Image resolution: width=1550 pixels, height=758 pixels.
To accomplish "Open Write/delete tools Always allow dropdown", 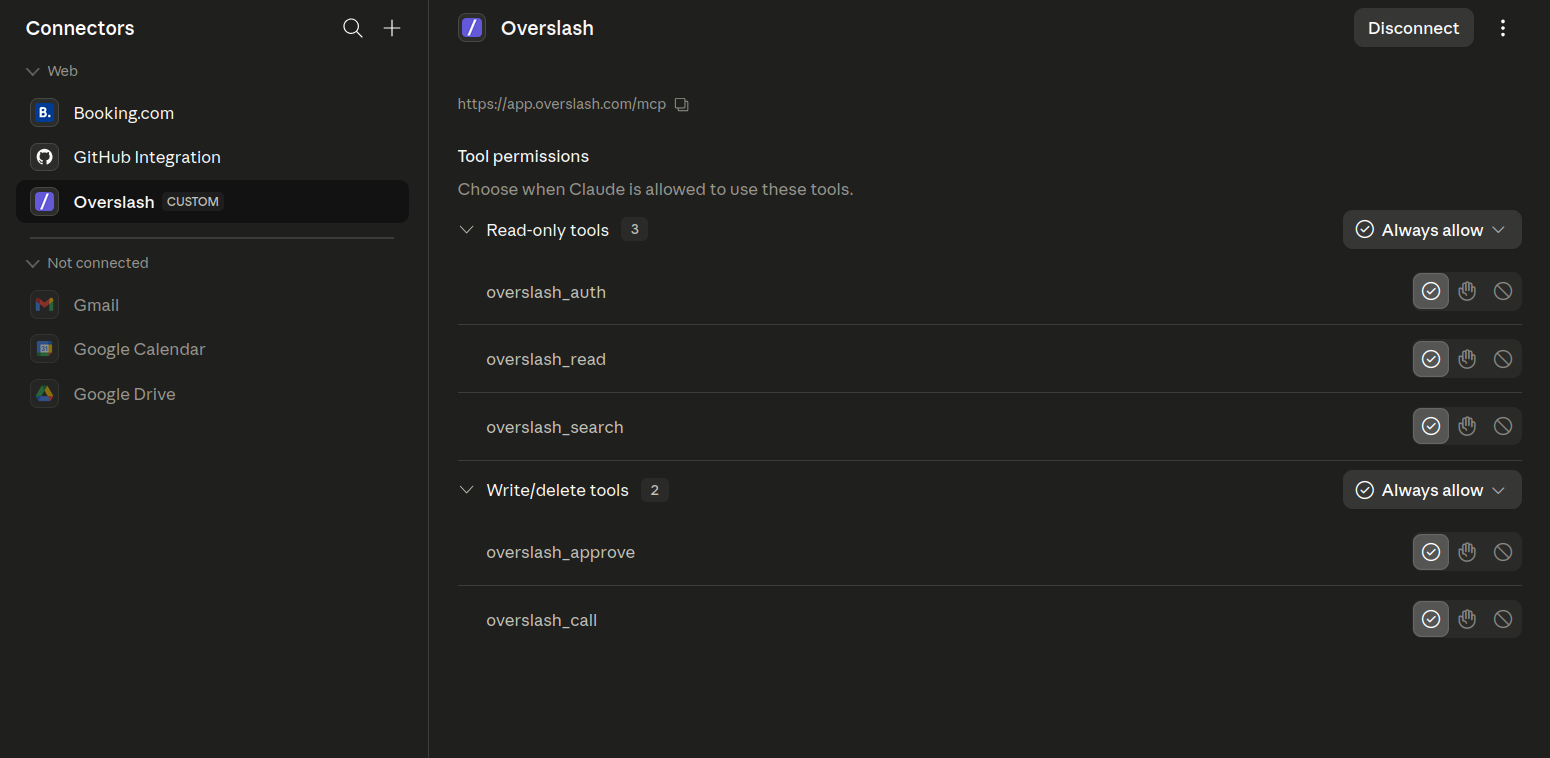I will [x=1432, y=490].
